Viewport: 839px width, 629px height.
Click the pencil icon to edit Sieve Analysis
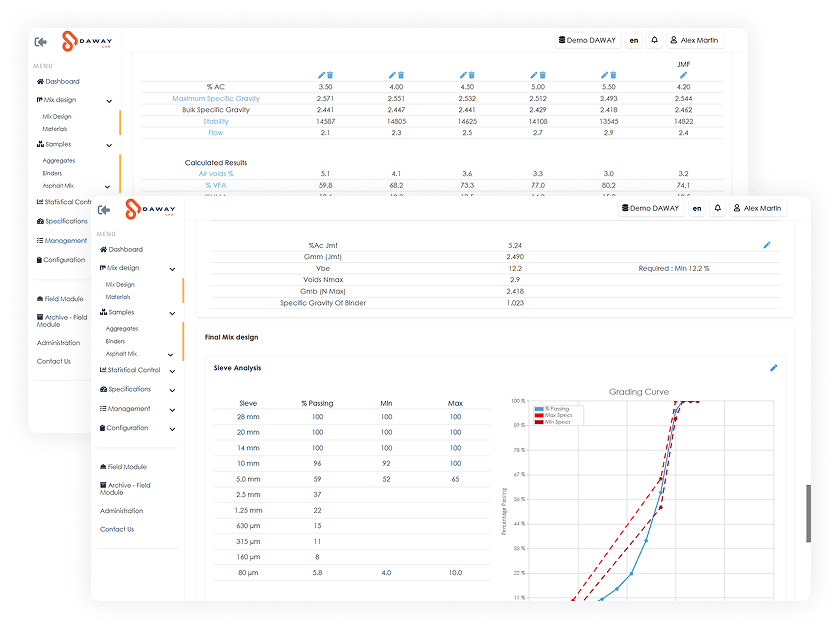point(773,368)
